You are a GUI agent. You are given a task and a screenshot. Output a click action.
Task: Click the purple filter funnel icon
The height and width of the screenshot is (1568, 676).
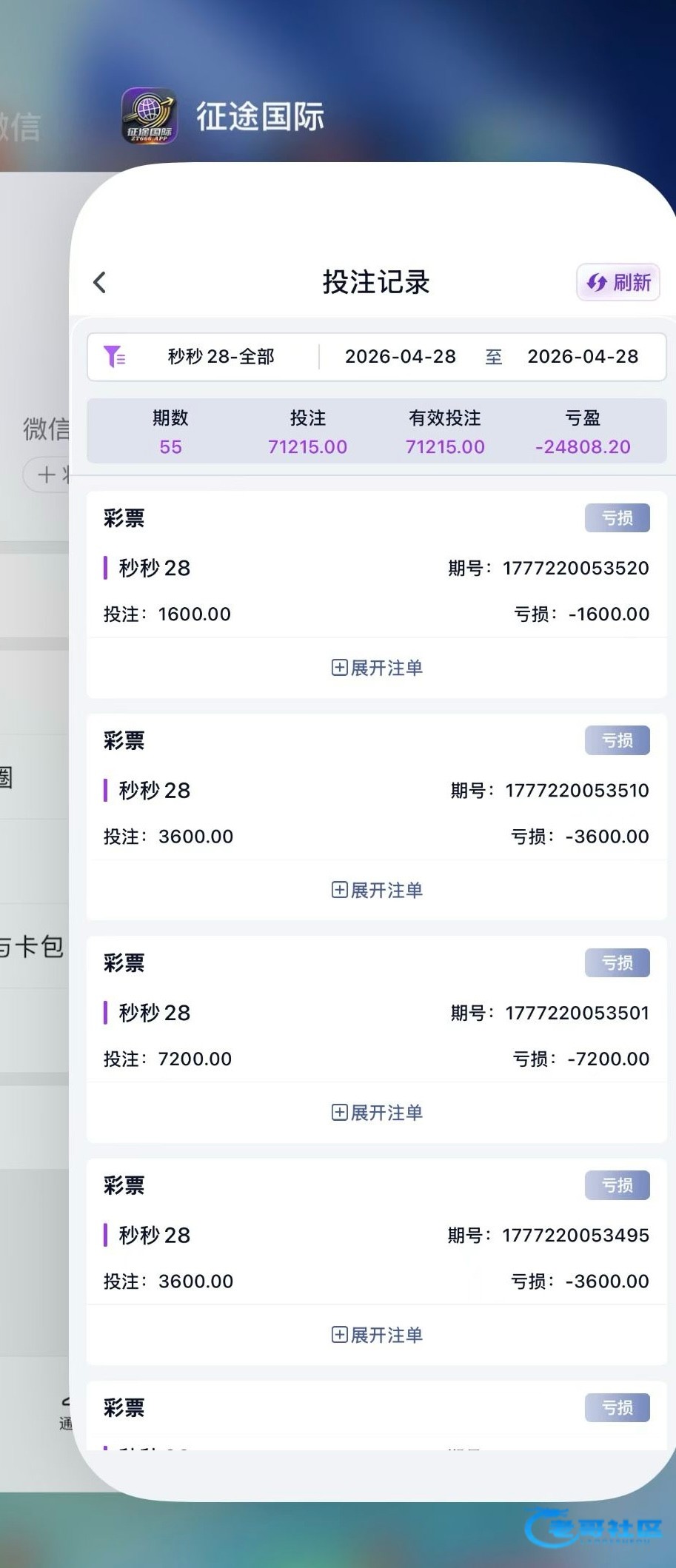pyautogui.click(x=114, y=356)
